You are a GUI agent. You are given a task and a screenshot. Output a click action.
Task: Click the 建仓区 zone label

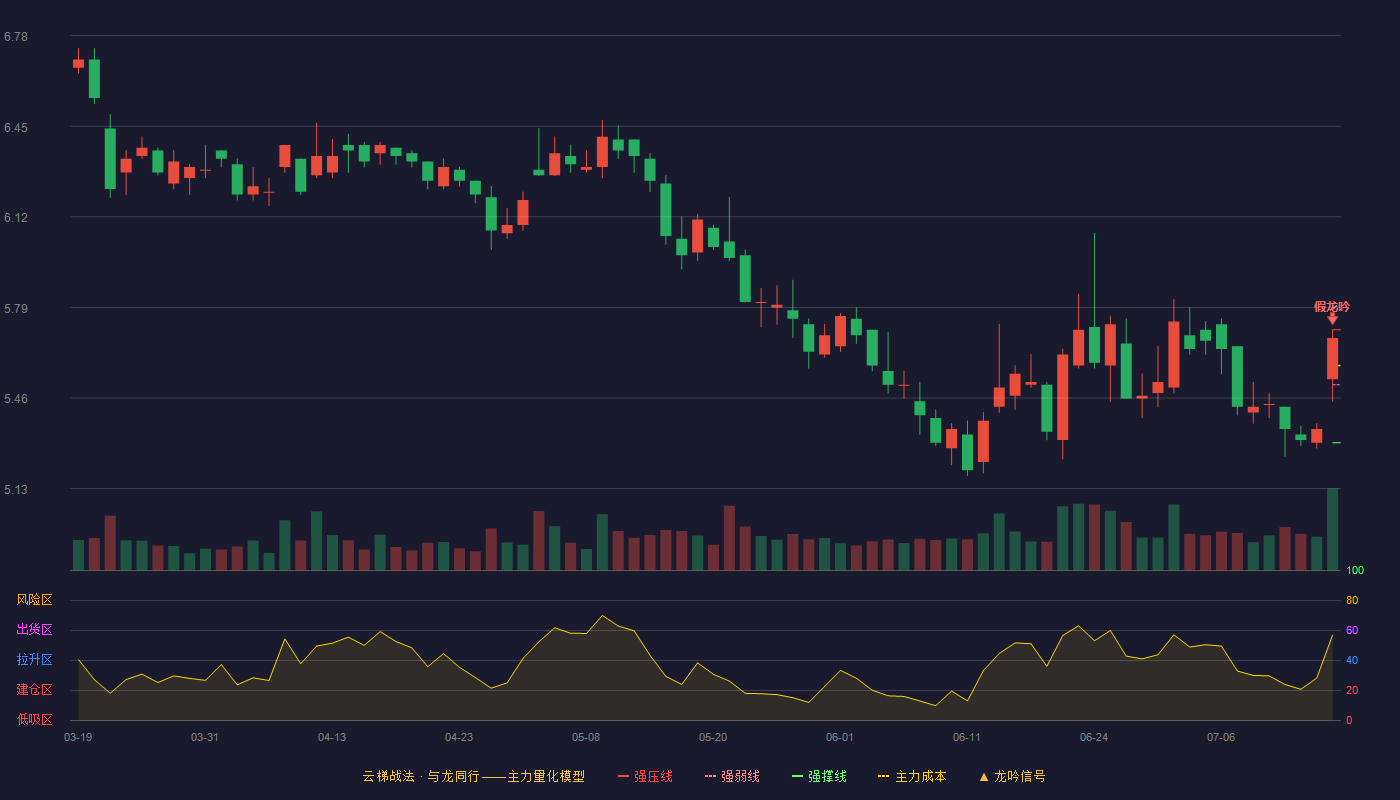(34, 690)
